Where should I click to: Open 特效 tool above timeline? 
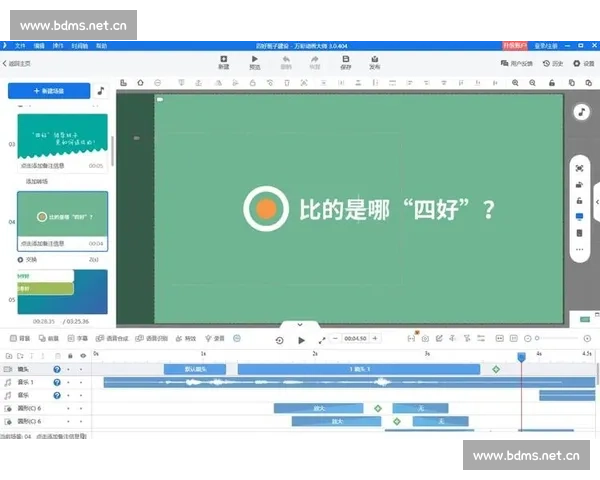point(186,338)
